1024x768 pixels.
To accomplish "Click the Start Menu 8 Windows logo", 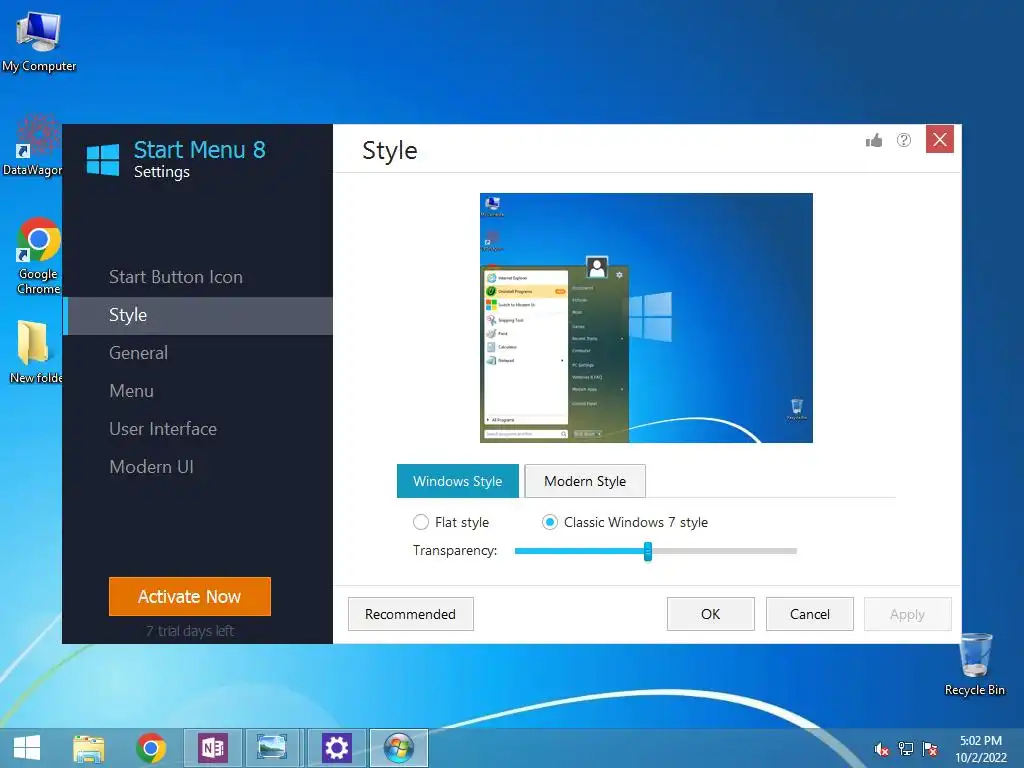I will click(103, 160).
